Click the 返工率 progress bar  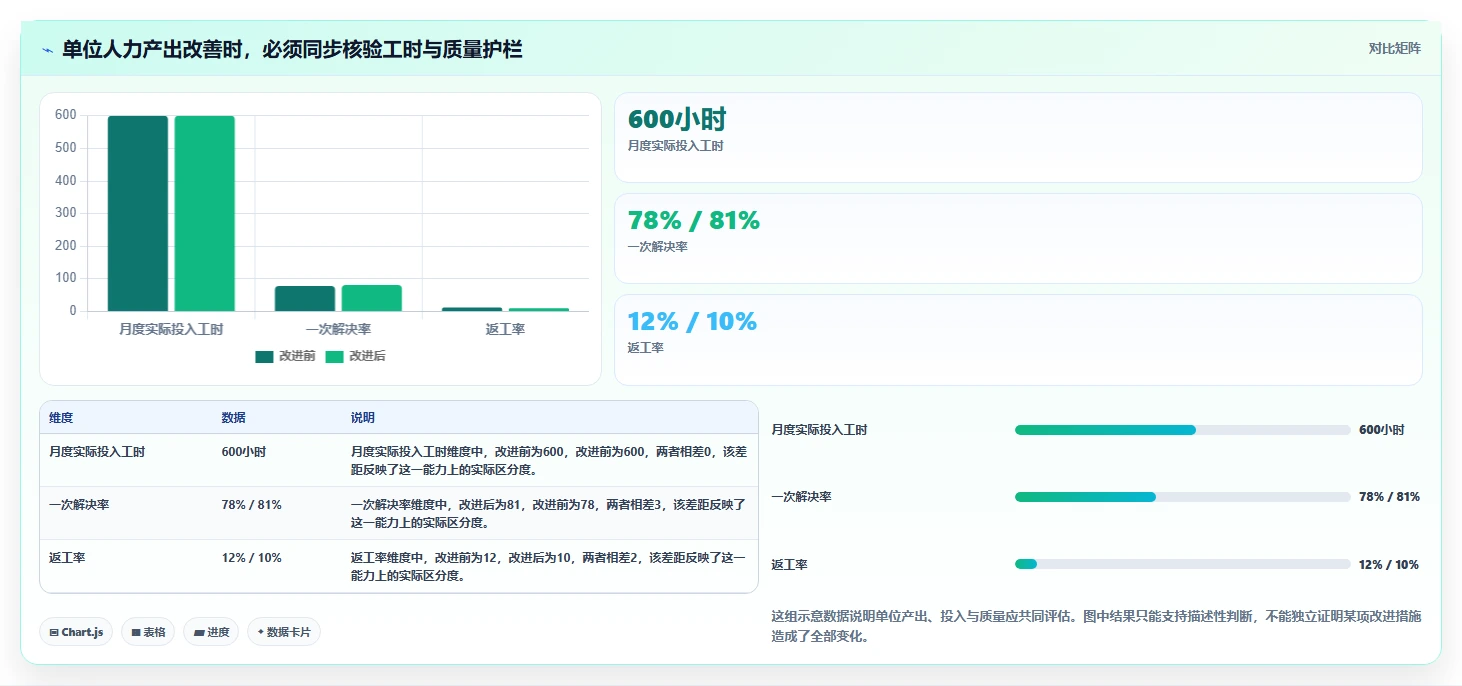pos(1182,564)
